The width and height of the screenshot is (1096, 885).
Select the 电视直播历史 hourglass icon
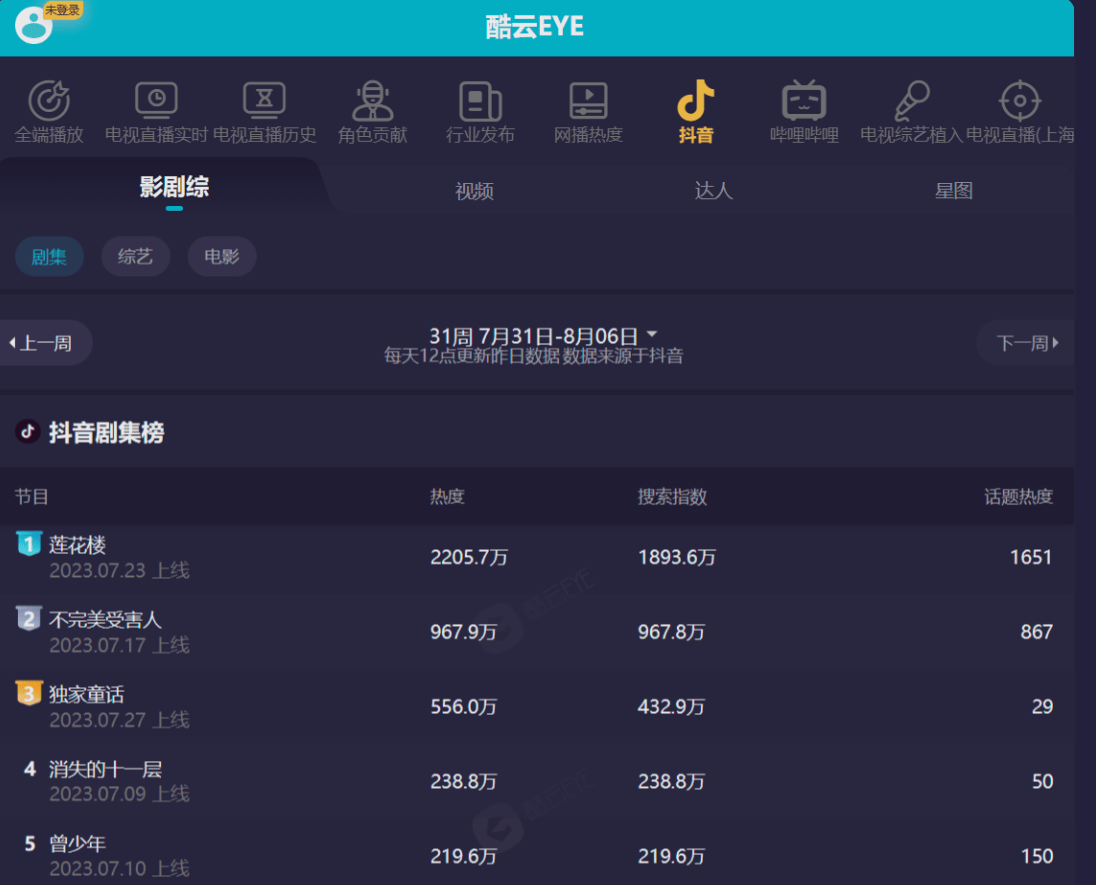tap(264, 101)
